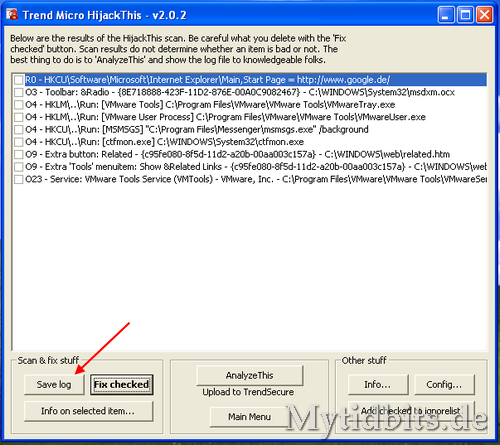The width and height of the screenshot is (500, 445).
Task: Tick the O23 VMware Tools Service checkbox
Action: point(19,180)
